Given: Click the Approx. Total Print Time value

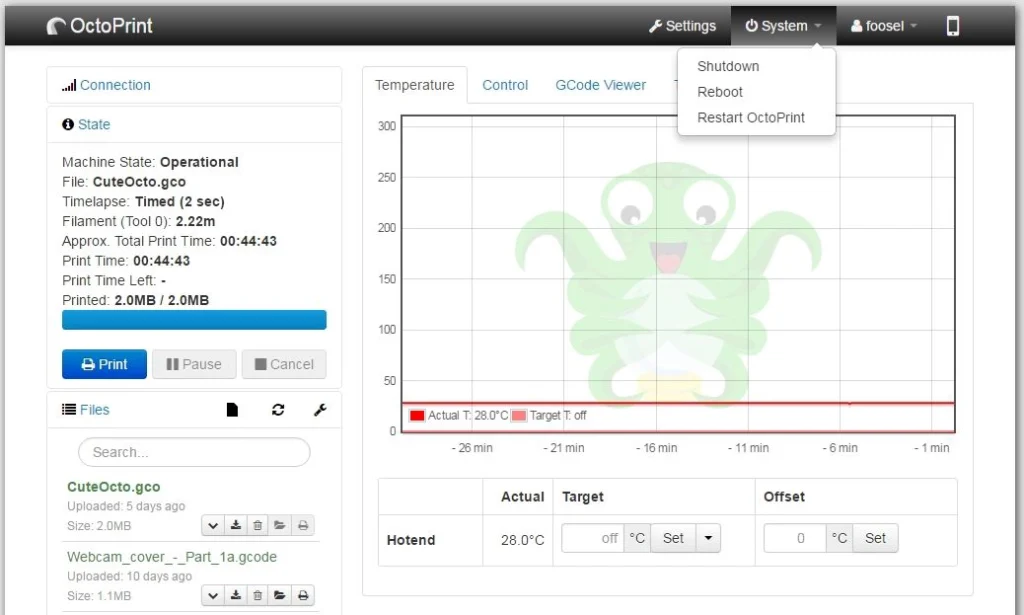Looking at the screenshot, I should coord(248,241).
